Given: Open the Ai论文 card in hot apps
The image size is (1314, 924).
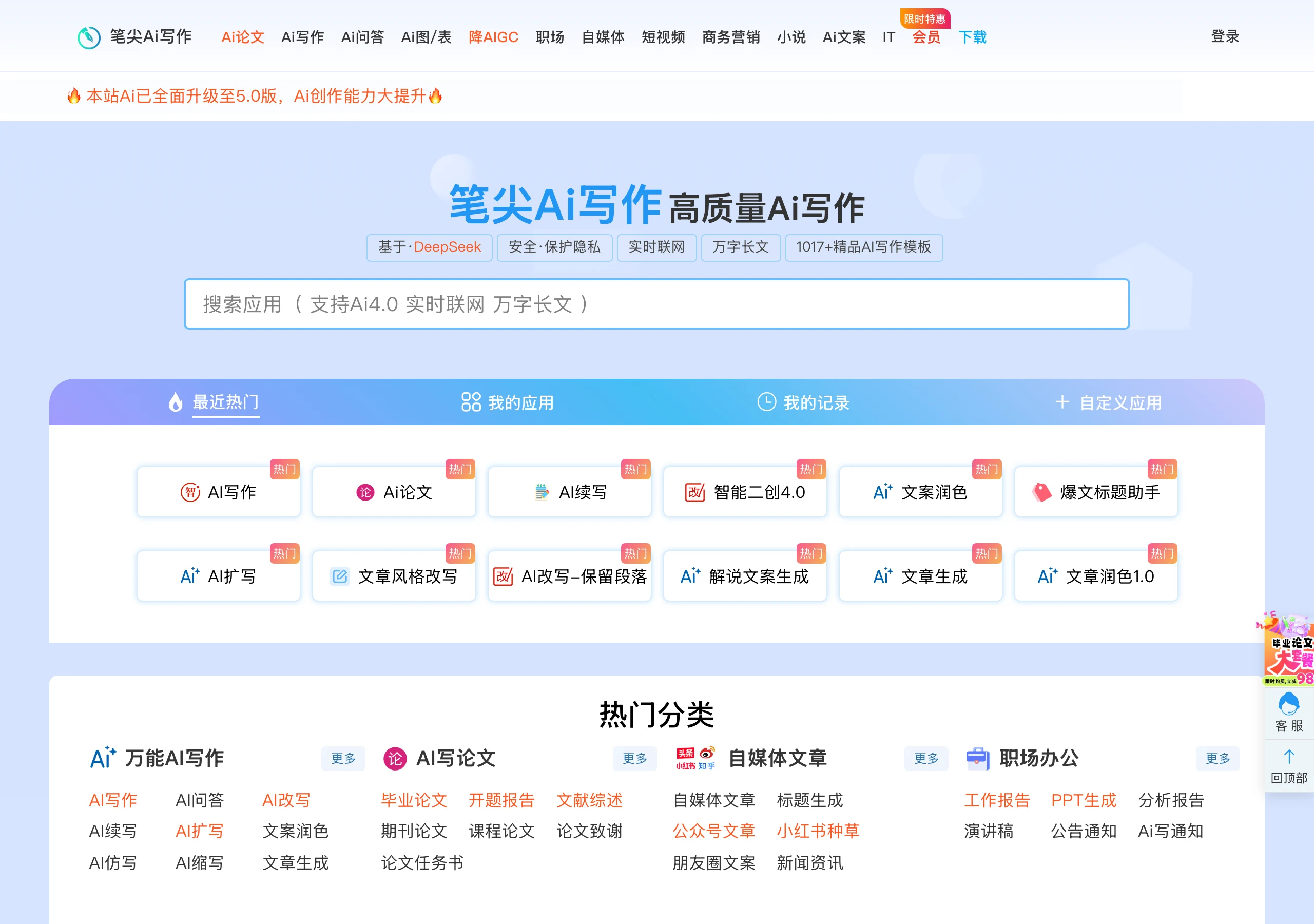Looking at the screenshot, I should pos(394,492).
